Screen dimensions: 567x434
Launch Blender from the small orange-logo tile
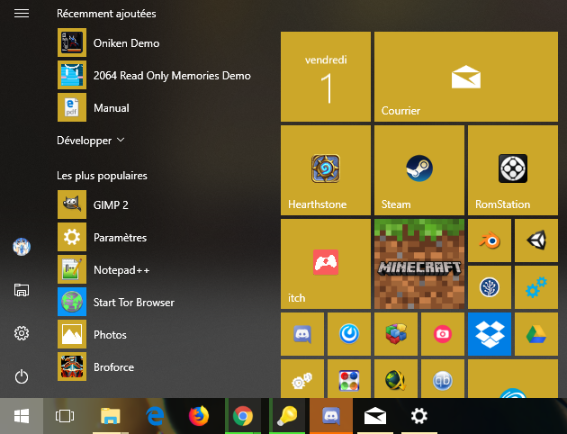489,240
